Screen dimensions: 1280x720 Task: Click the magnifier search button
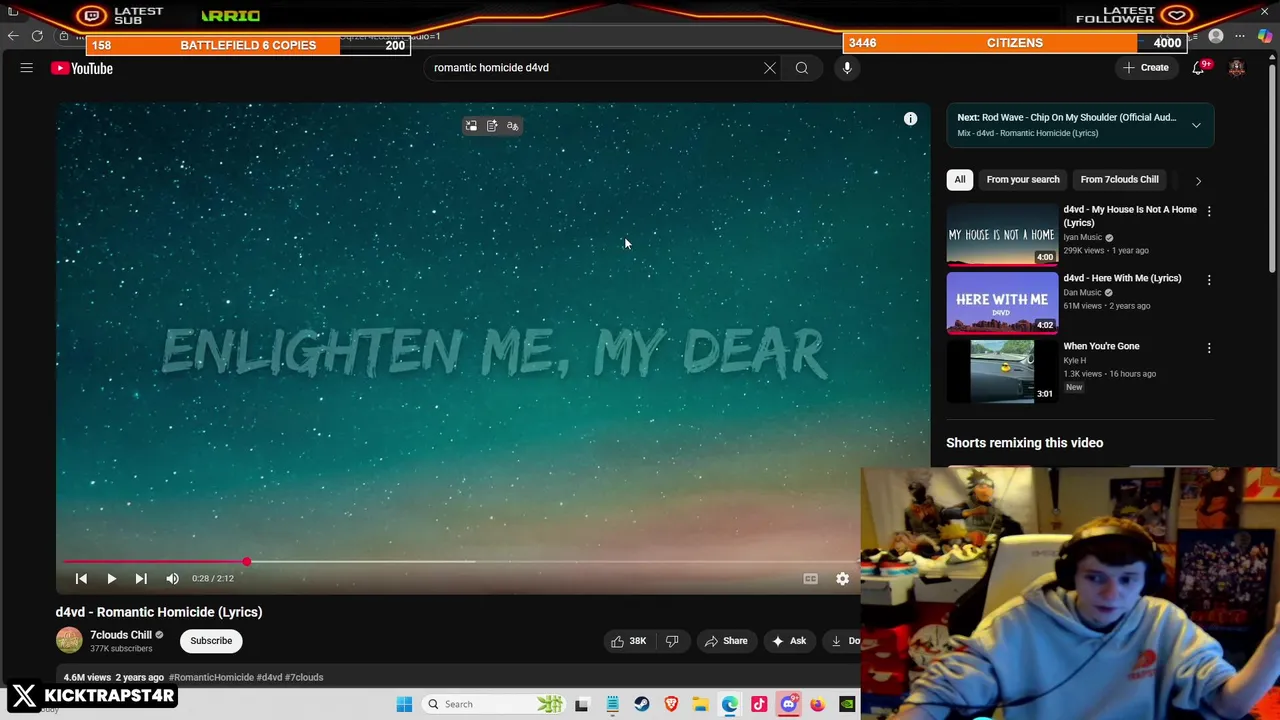click(x=802, y=68)
